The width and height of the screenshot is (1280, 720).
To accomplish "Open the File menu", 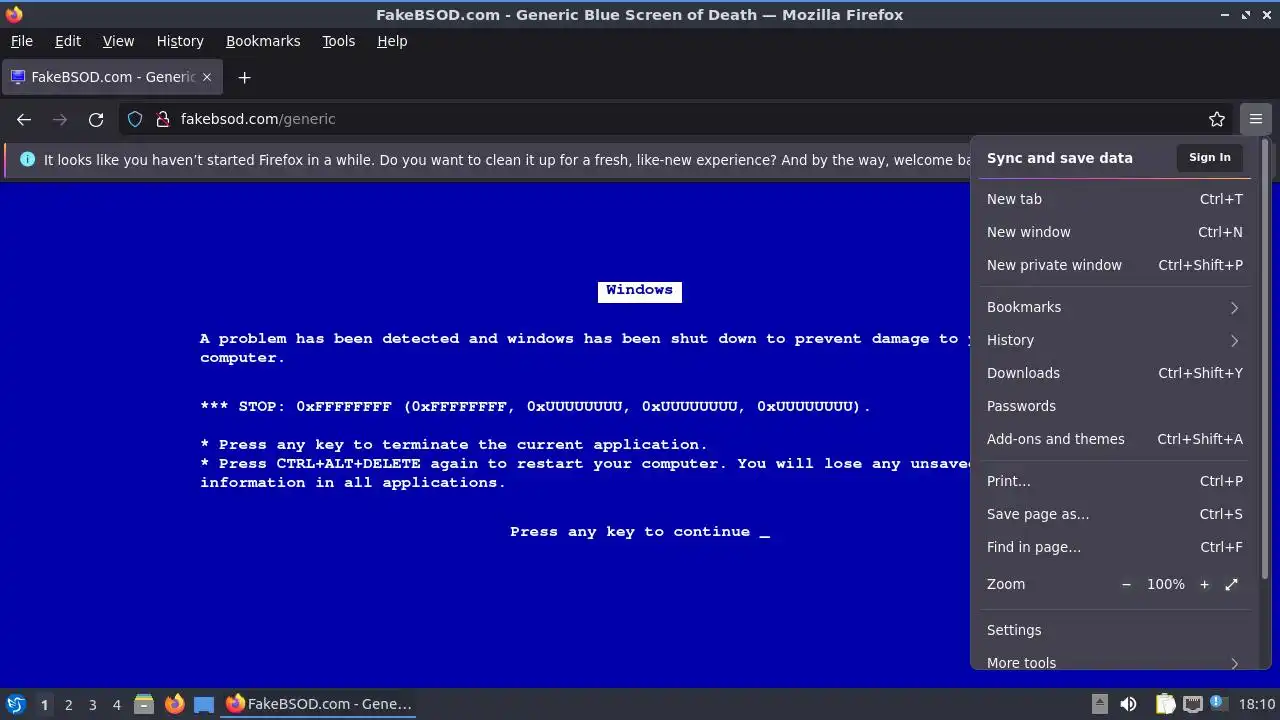I will pyautogui.click(x=21, y=41).
